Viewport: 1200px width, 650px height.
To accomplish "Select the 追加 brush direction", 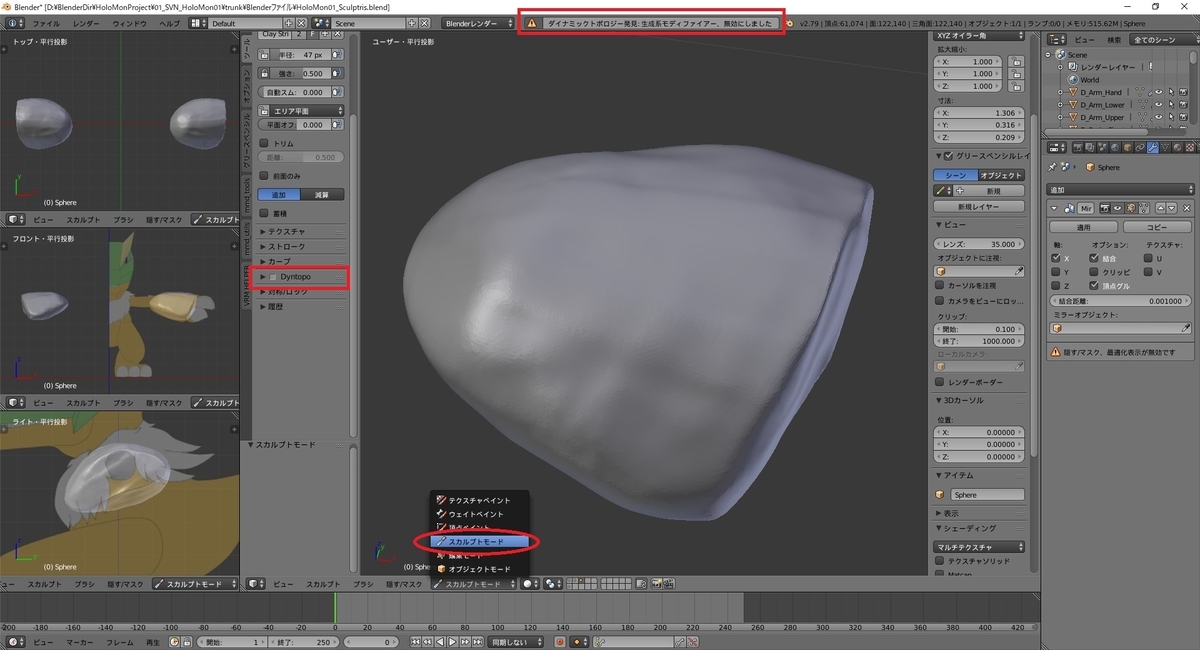I will 279,194.
